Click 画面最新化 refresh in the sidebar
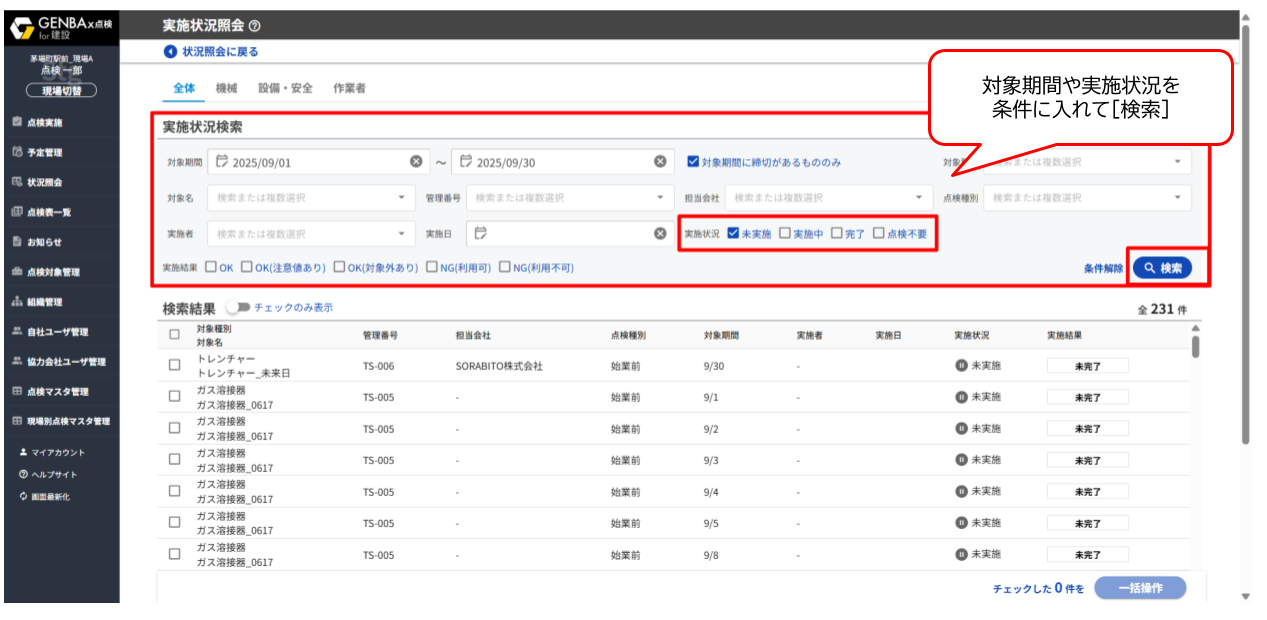 coord(48,497)
